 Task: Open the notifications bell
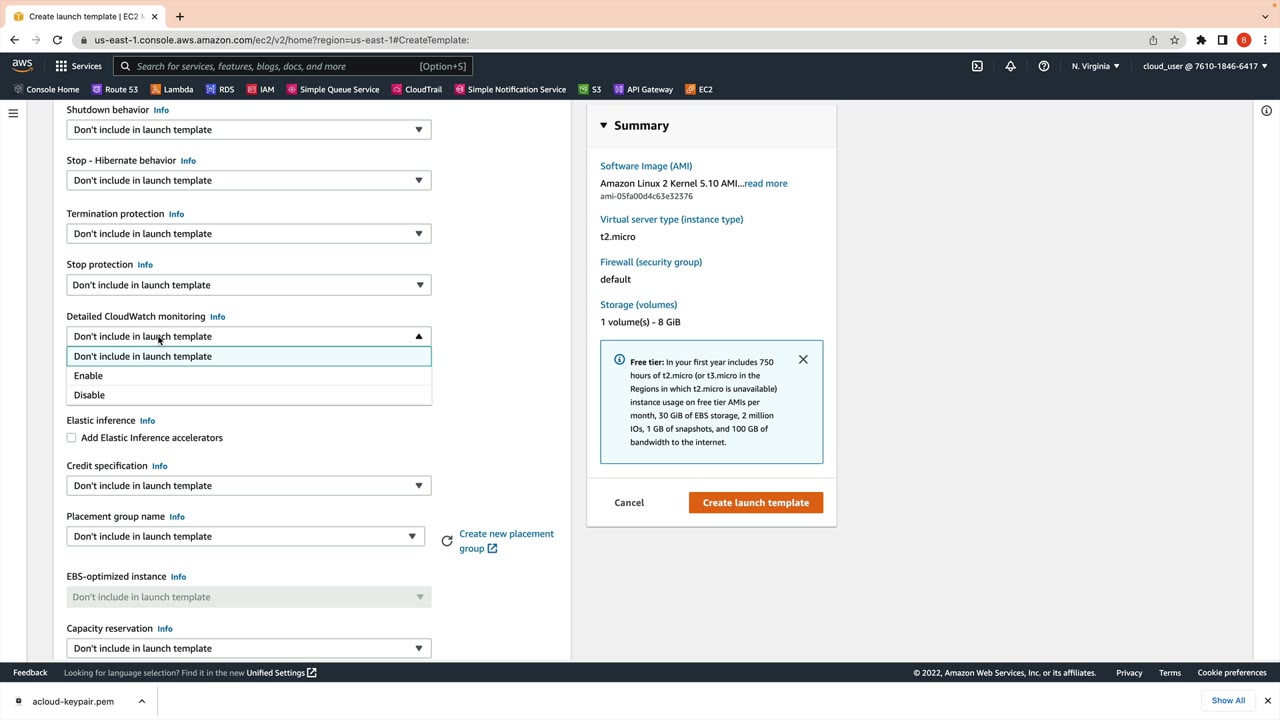click(x=1010, y=66)
